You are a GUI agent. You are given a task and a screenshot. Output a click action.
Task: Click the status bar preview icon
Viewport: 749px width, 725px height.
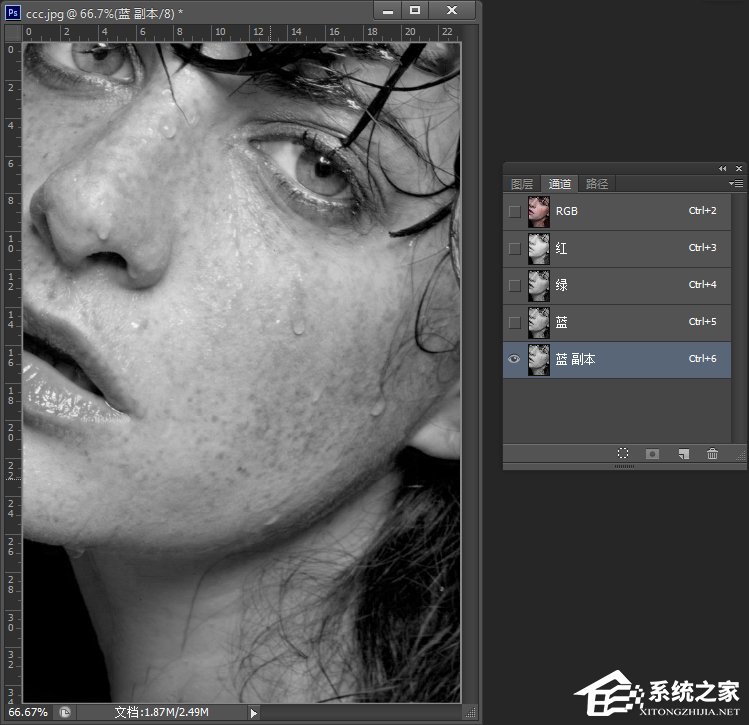point(65,712)
